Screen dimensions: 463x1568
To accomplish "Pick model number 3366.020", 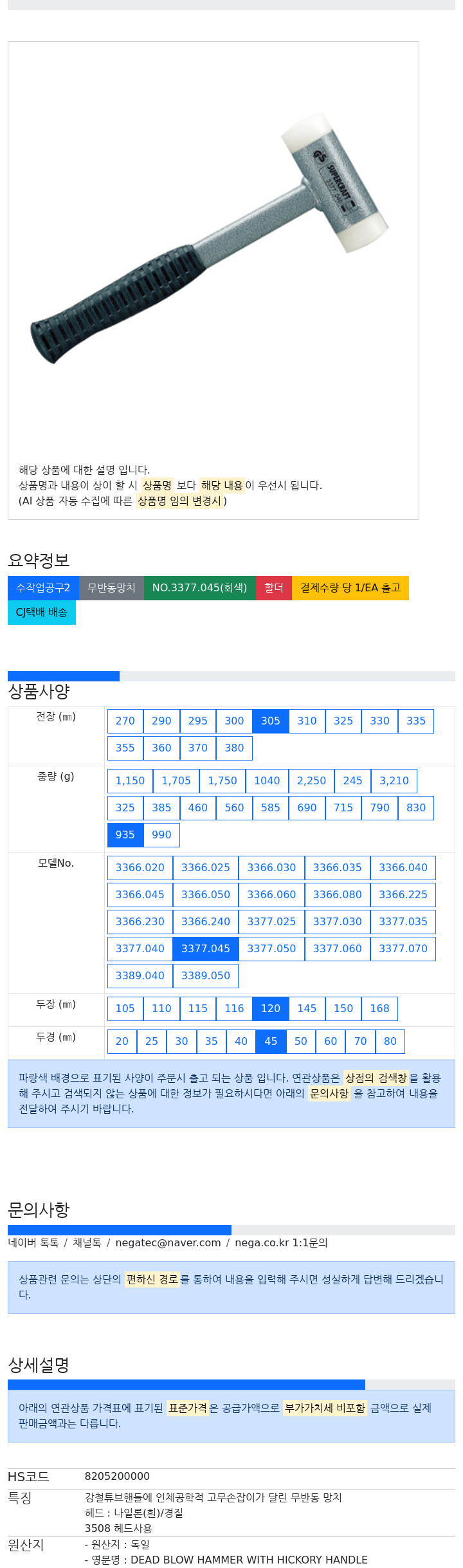I will coord(140,868).
